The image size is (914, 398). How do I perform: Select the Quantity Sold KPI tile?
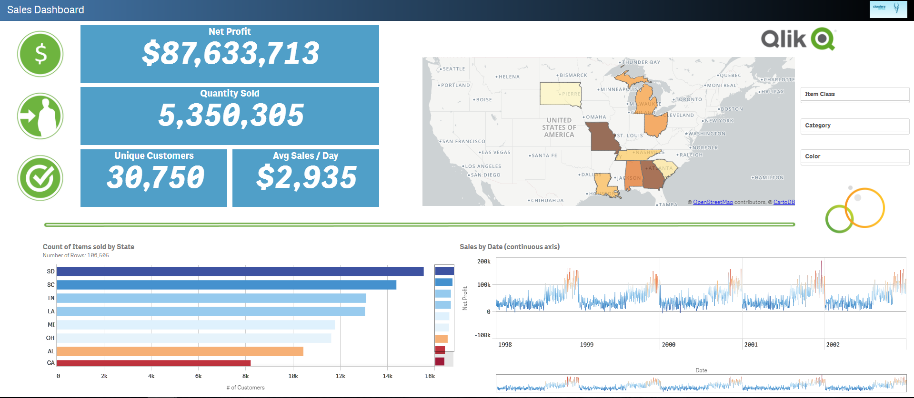(x=230, y=116)
